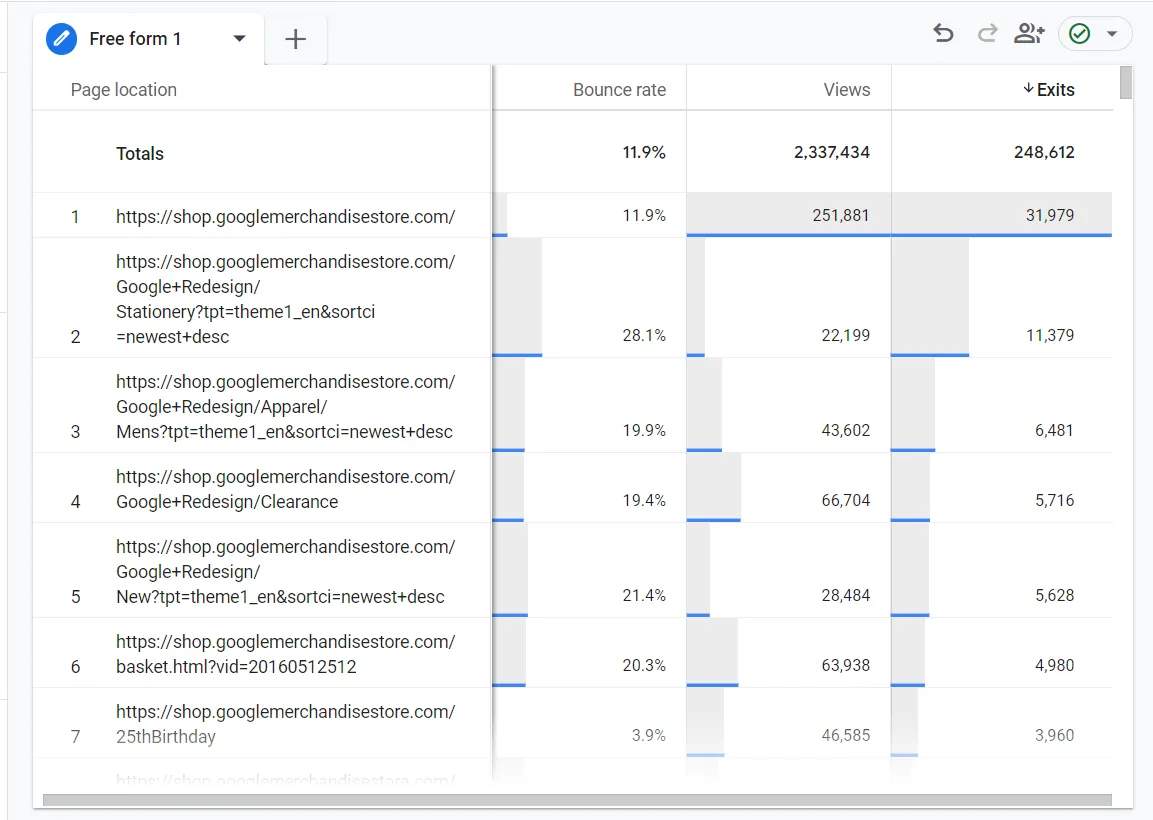
Task: Click the green data quality checkmark
Action: tap(1079, 34)
